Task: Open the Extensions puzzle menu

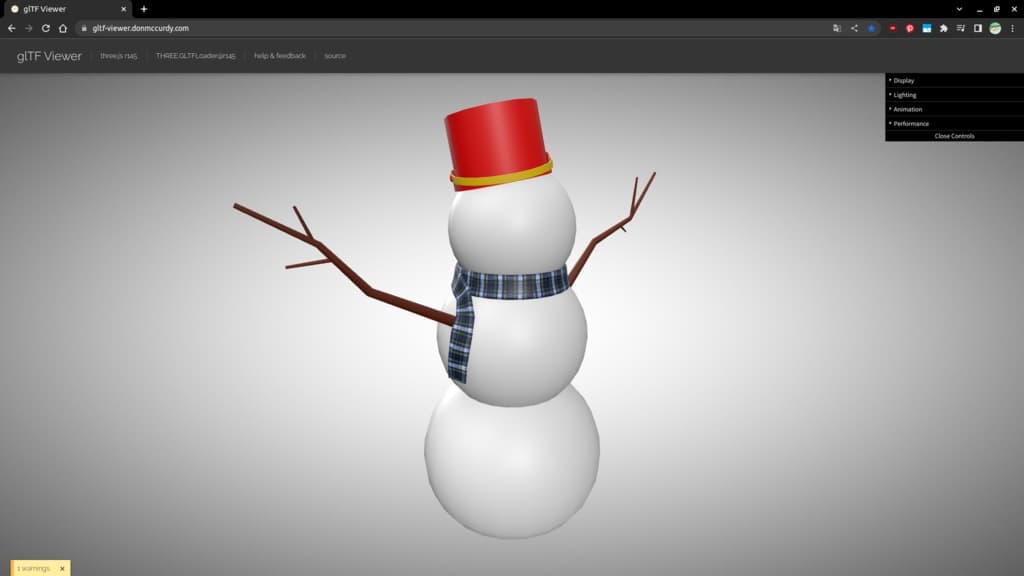Action: coord(944,28)
